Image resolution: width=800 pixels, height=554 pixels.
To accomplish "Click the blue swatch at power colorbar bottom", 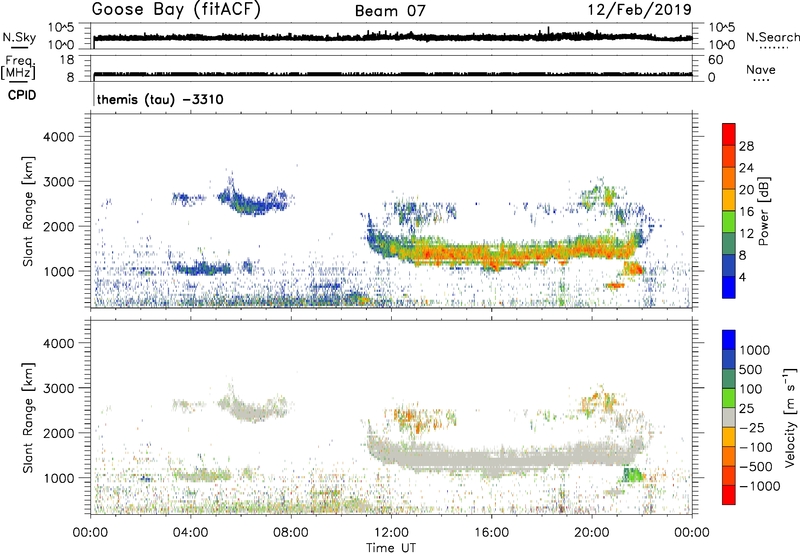I will pyautogui.click(x=729, y=290).
